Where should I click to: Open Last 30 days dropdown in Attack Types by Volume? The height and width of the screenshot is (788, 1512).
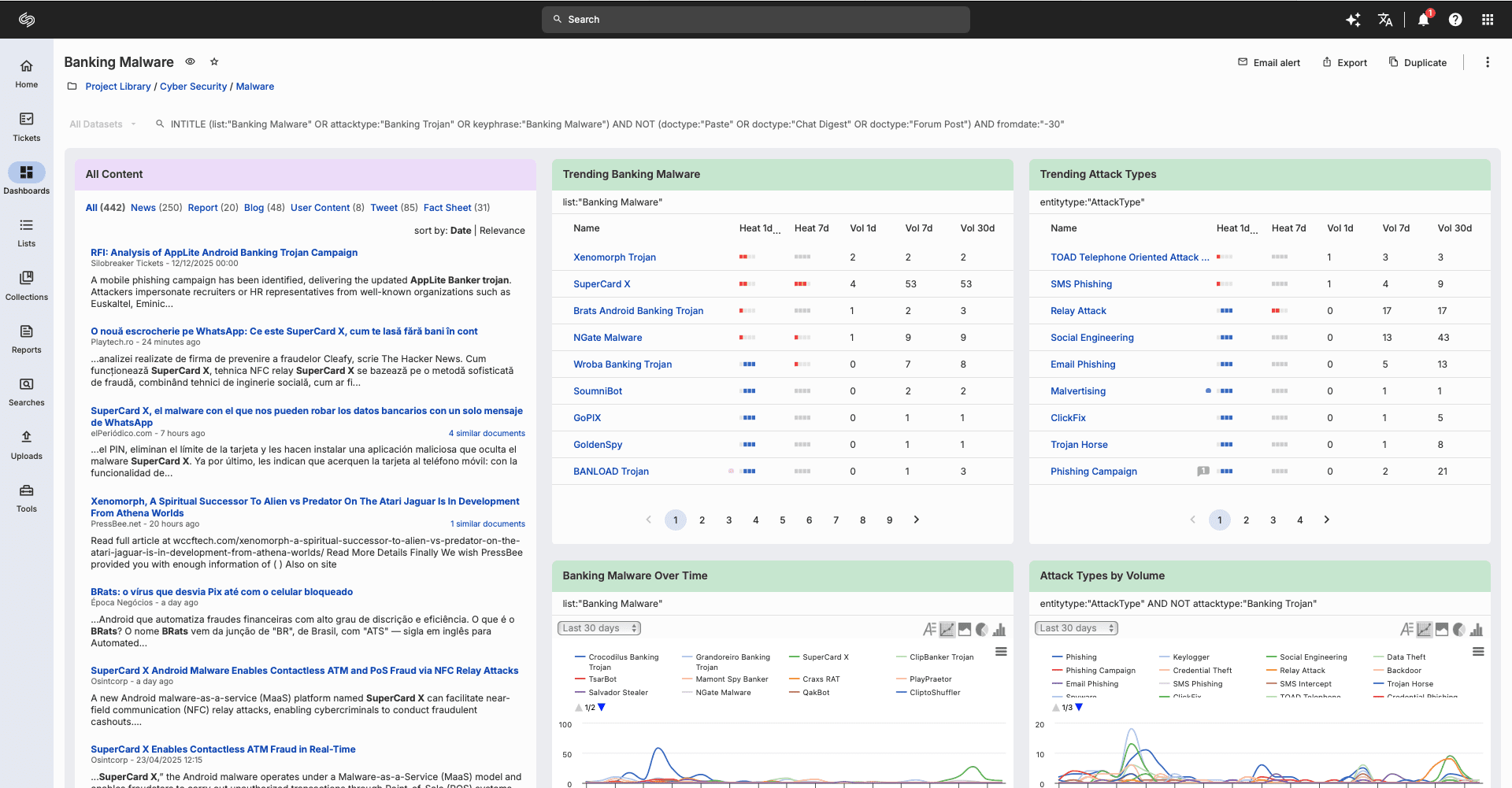(1077, 628)
